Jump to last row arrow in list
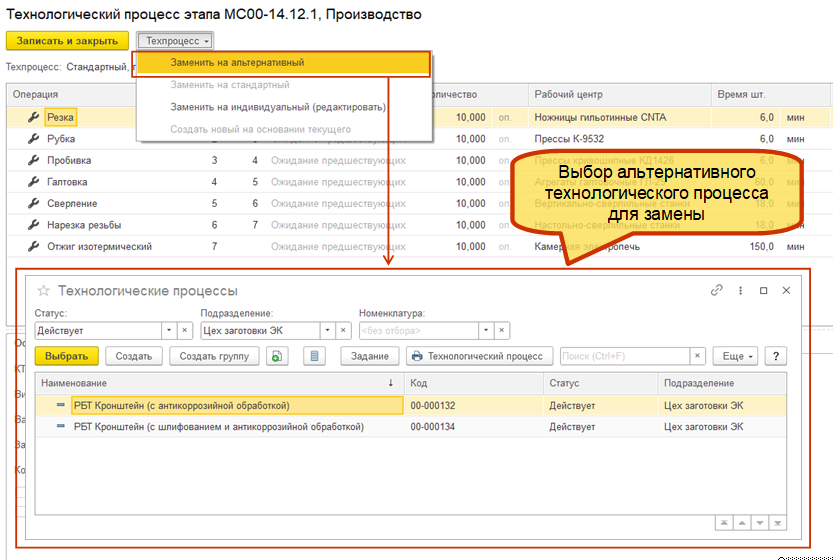The width and height of the screenshot is (833, 560). tap(778, 523)
